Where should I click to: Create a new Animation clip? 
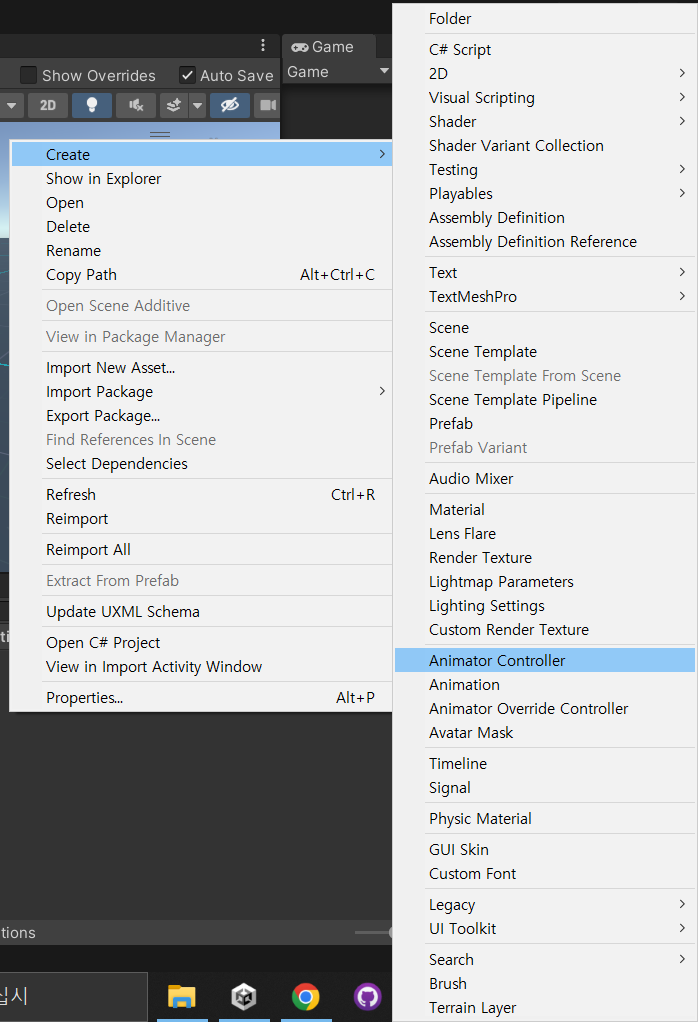click(545, 685)
